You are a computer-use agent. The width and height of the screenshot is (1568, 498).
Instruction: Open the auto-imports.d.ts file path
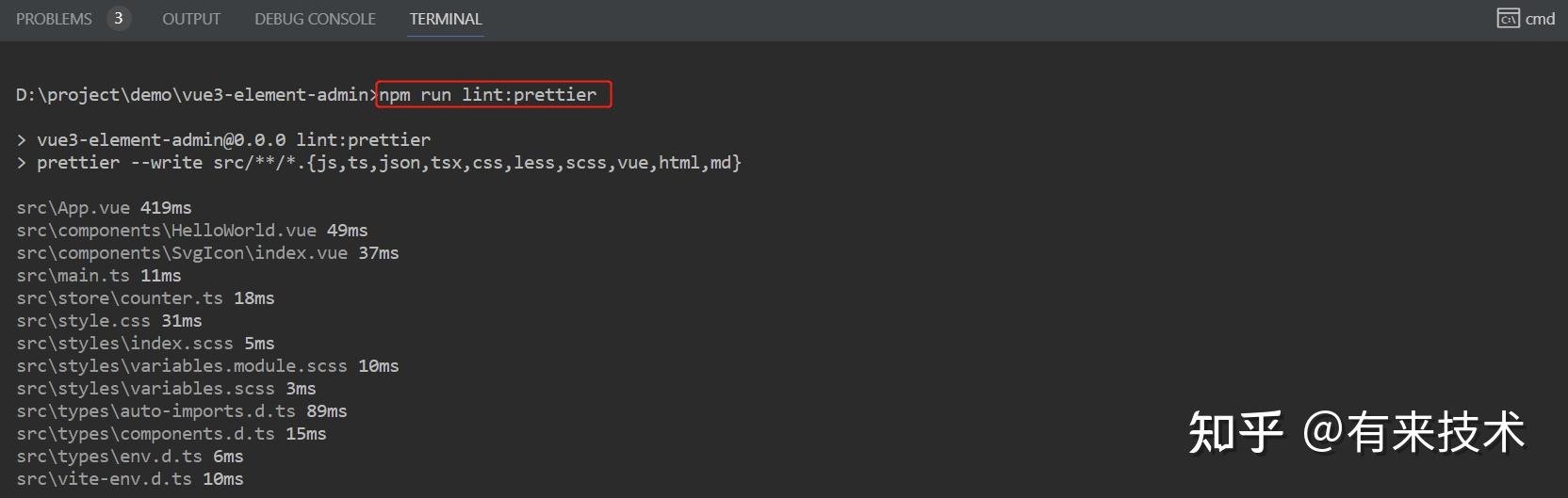click(155, 411)
